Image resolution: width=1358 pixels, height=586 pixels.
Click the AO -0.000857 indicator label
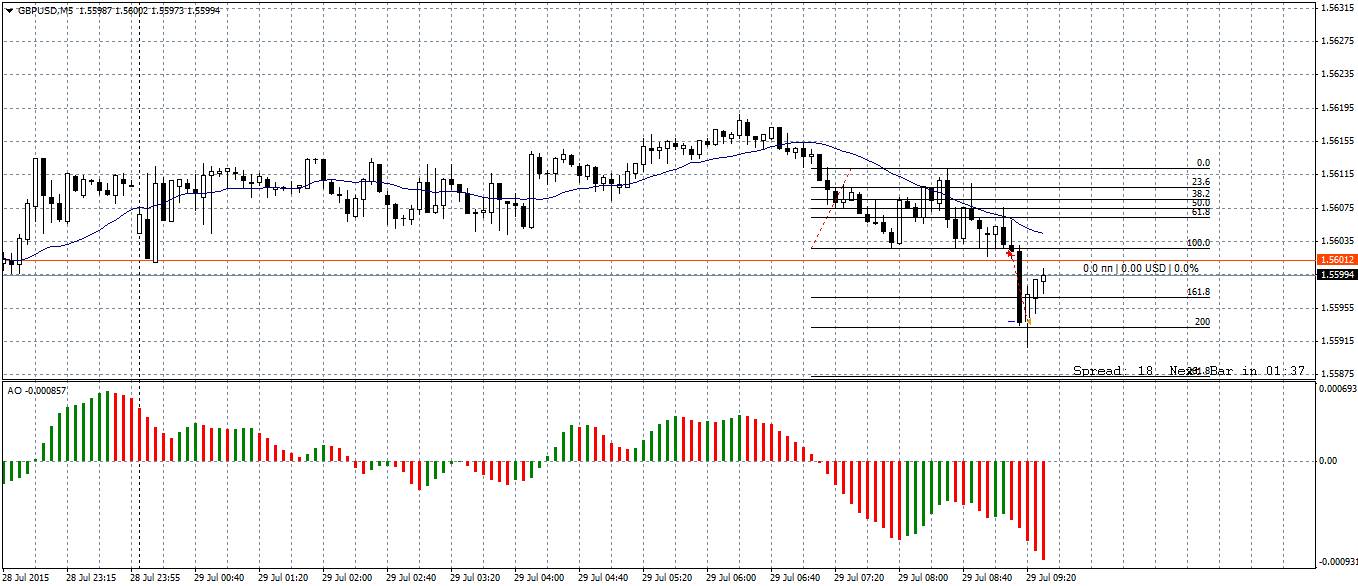coord(37,390)
